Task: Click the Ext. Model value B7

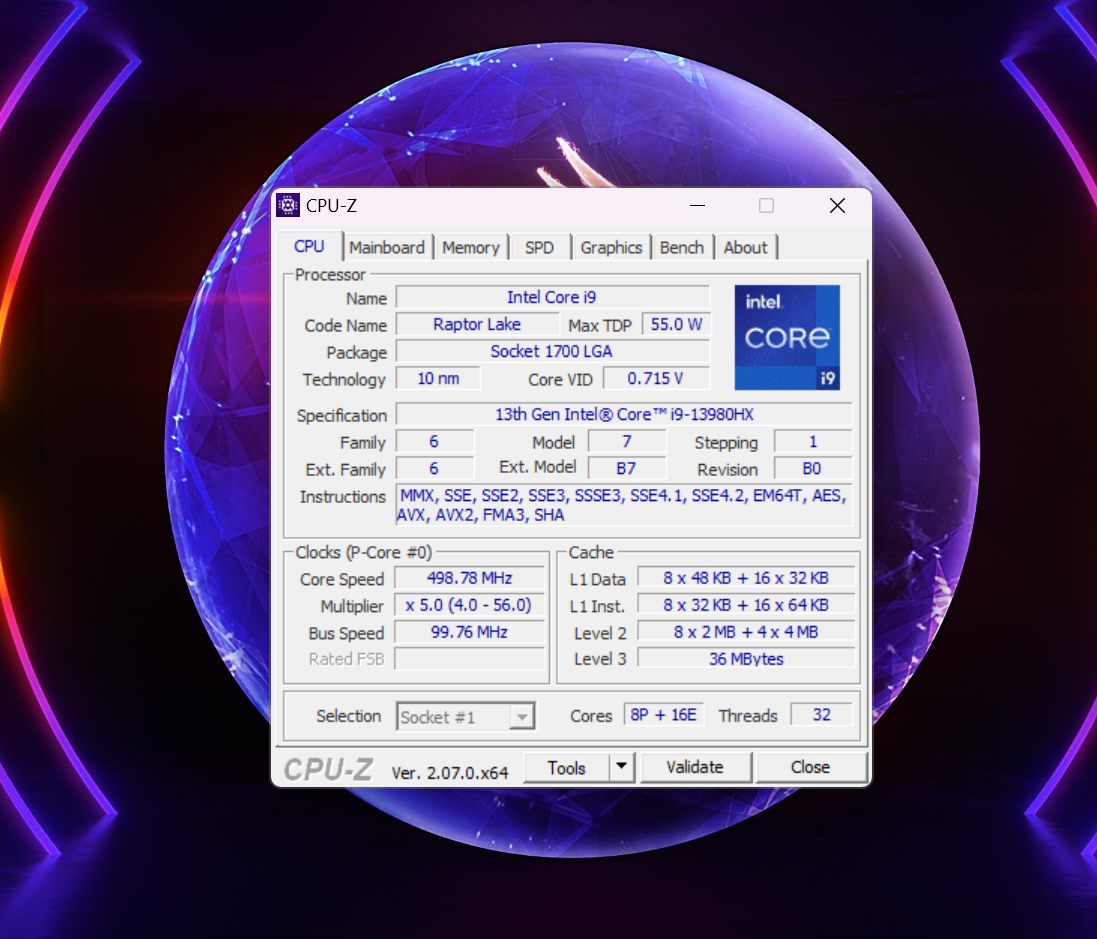Action: tap(627, 468)
